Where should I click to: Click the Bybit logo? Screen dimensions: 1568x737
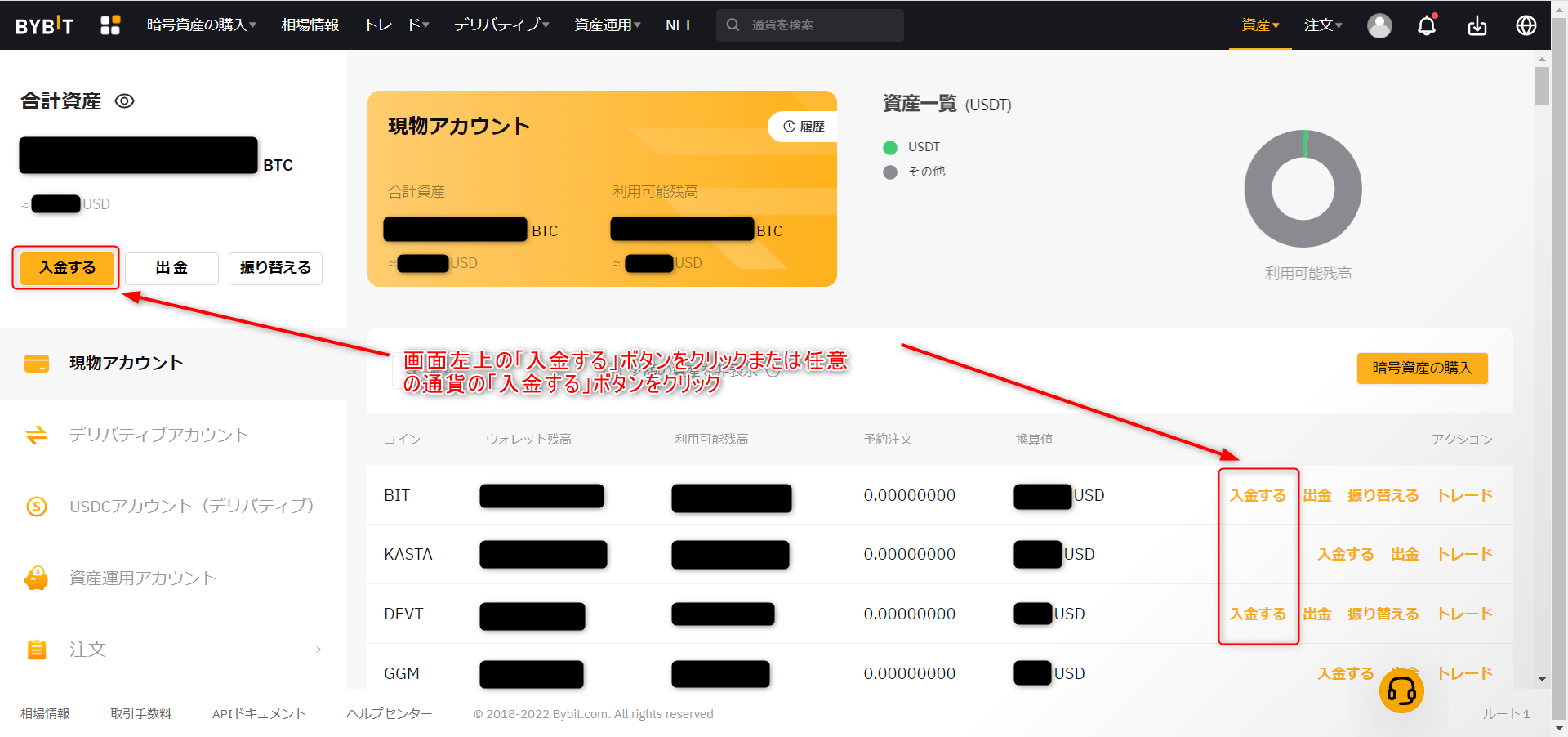(x=45, y=25)
